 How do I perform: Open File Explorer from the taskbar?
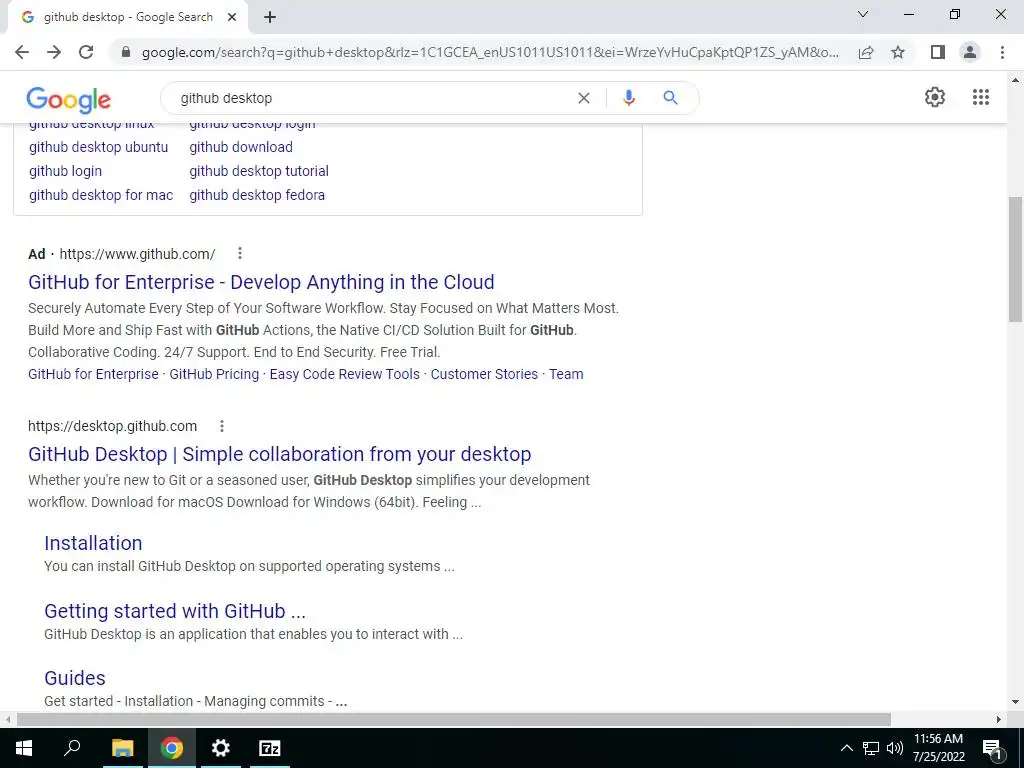point(122,748)
